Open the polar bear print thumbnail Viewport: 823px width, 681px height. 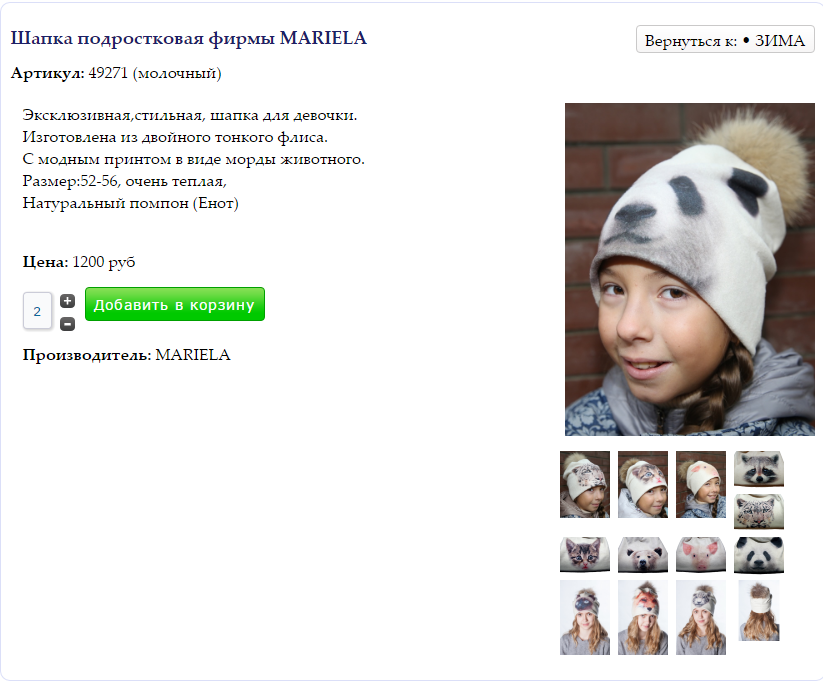642,554
